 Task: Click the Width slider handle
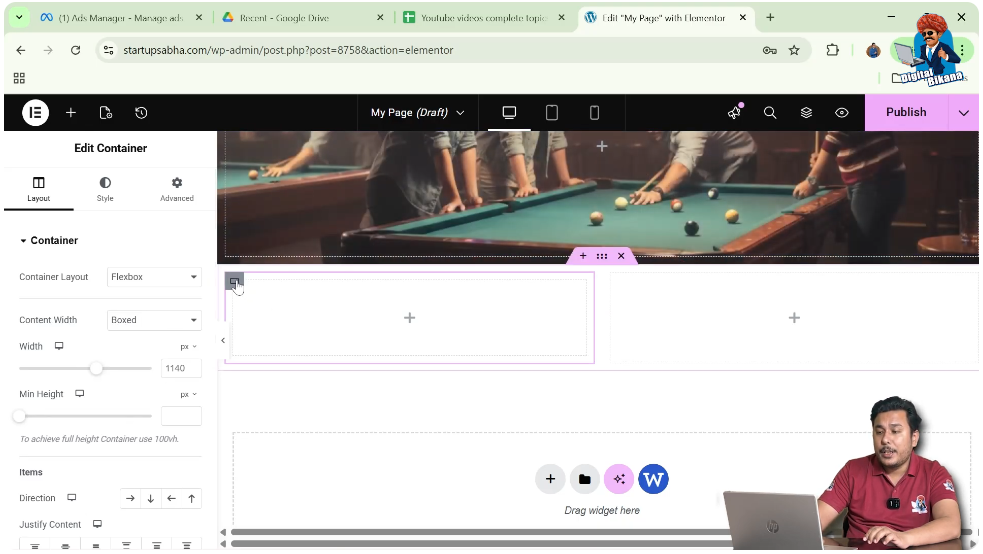point(96,368)
